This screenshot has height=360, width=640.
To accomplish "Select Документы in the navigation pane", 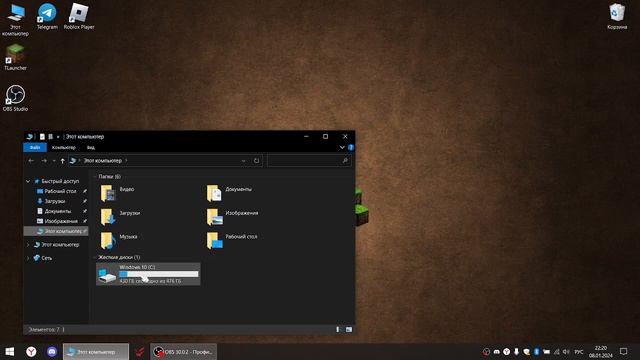I will 58,211.
